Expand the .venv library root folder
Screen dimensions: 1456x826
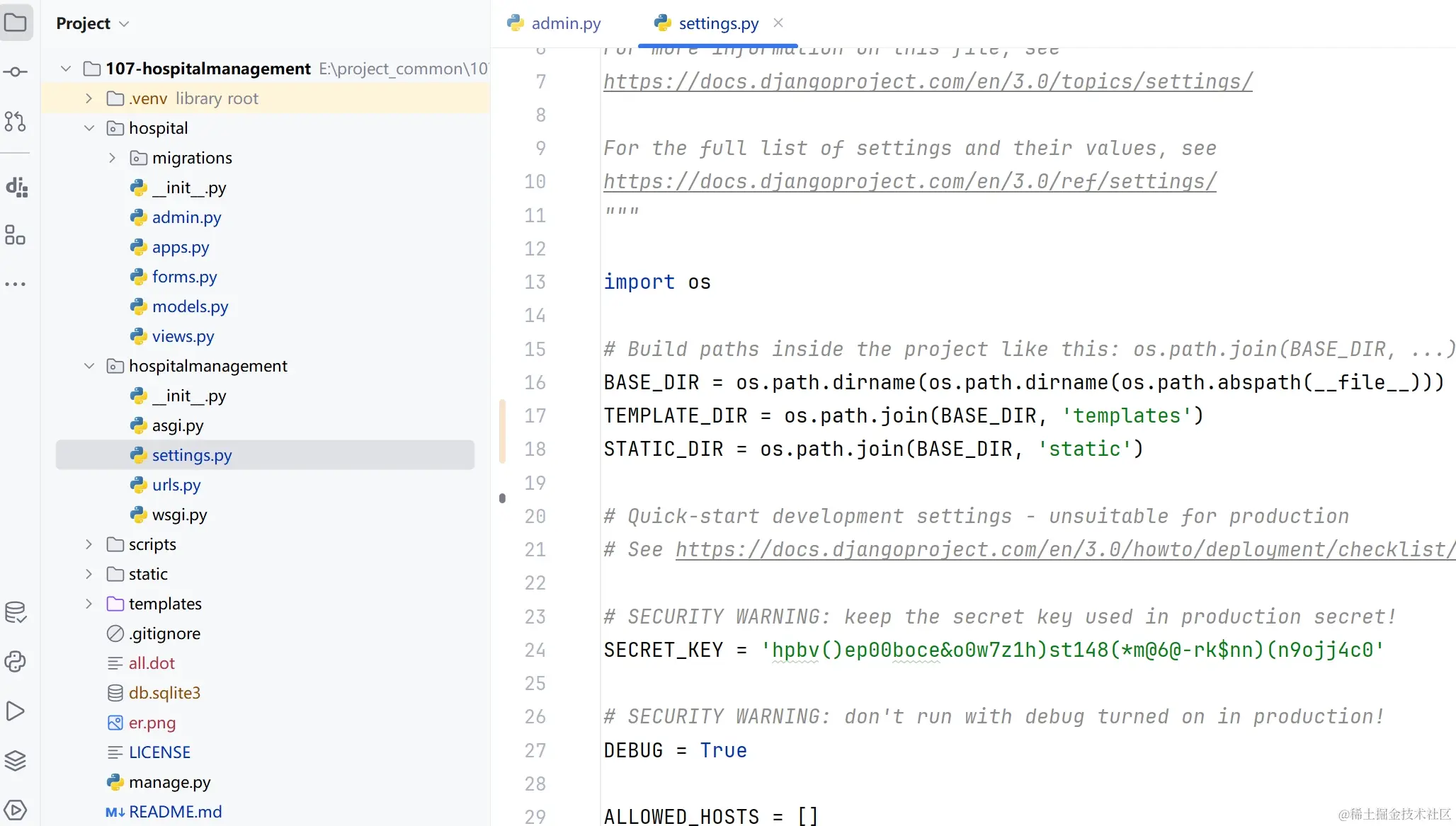point(89,98)
